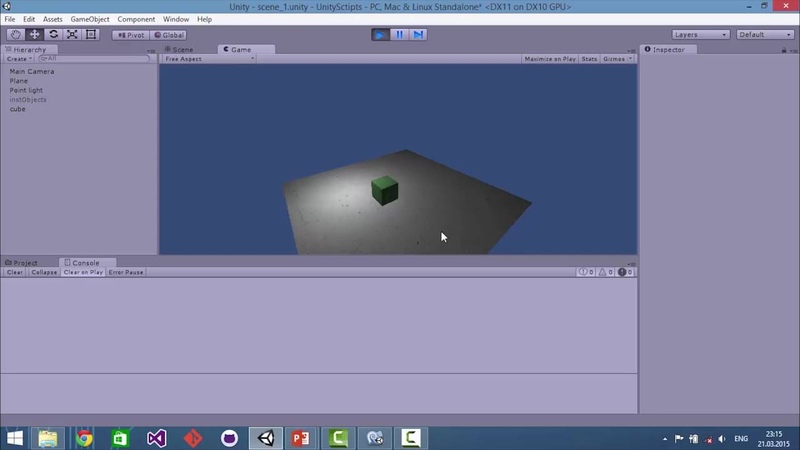Open the Help menu
Screen dimensions: 800x450
coord(205,19)
